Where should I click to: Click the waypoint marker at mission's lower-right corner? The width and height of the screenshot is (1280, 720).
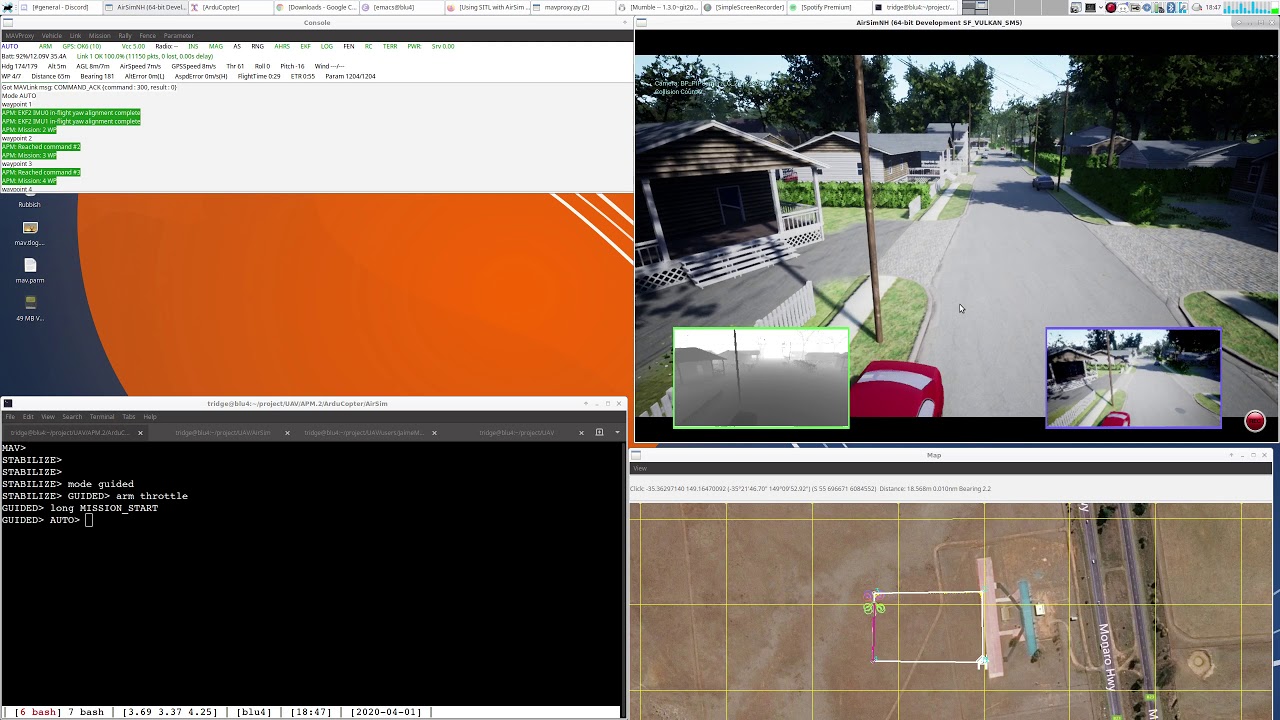click(x=982, y=661)
